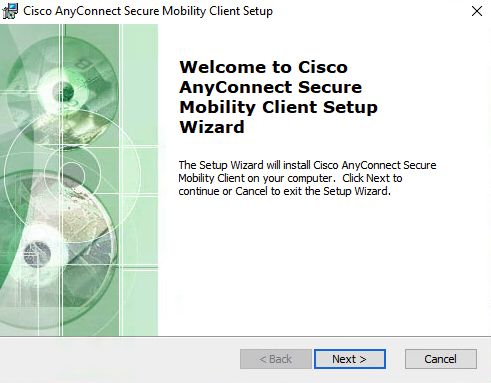This screenshot has width=491, height=383.
Task: Cancel the Setup Wizard
Action: [x=441, y=359]
